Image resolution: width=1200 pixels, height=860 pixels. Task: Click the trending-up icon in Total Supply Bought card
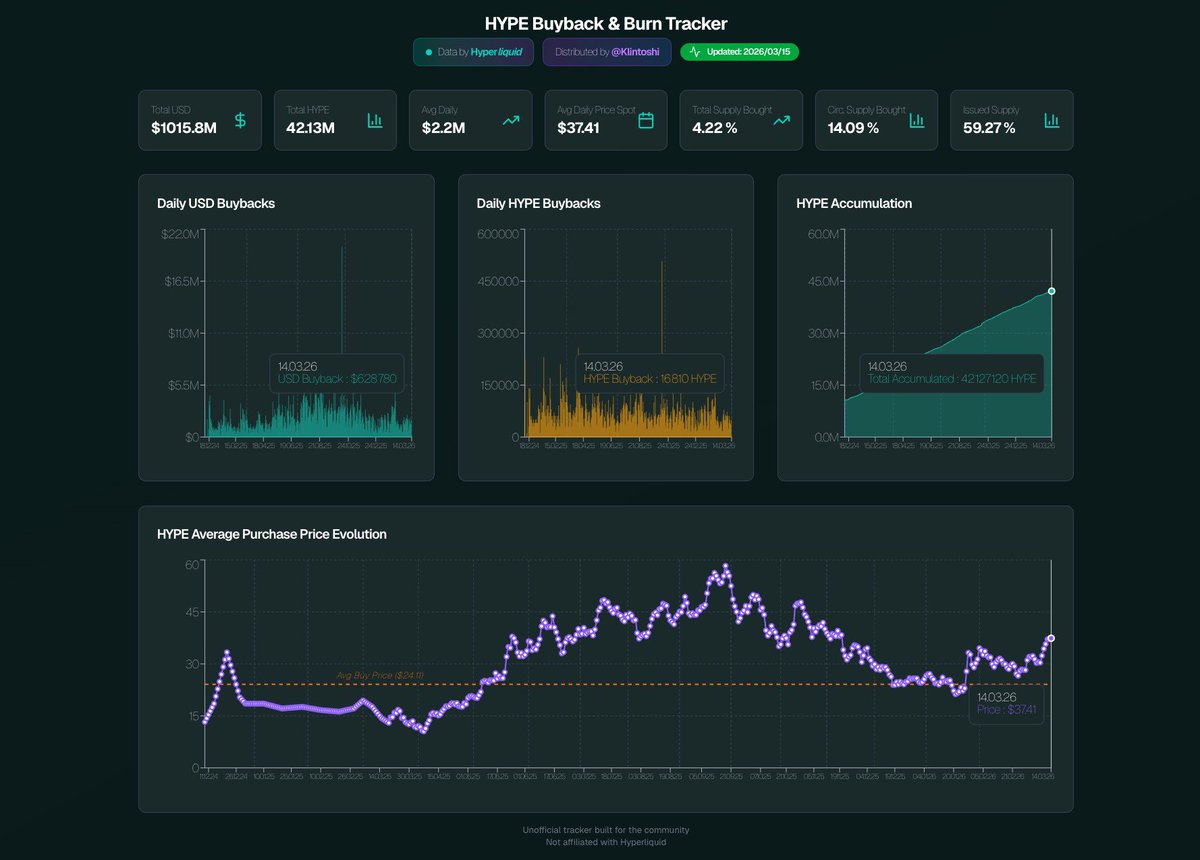781,120
